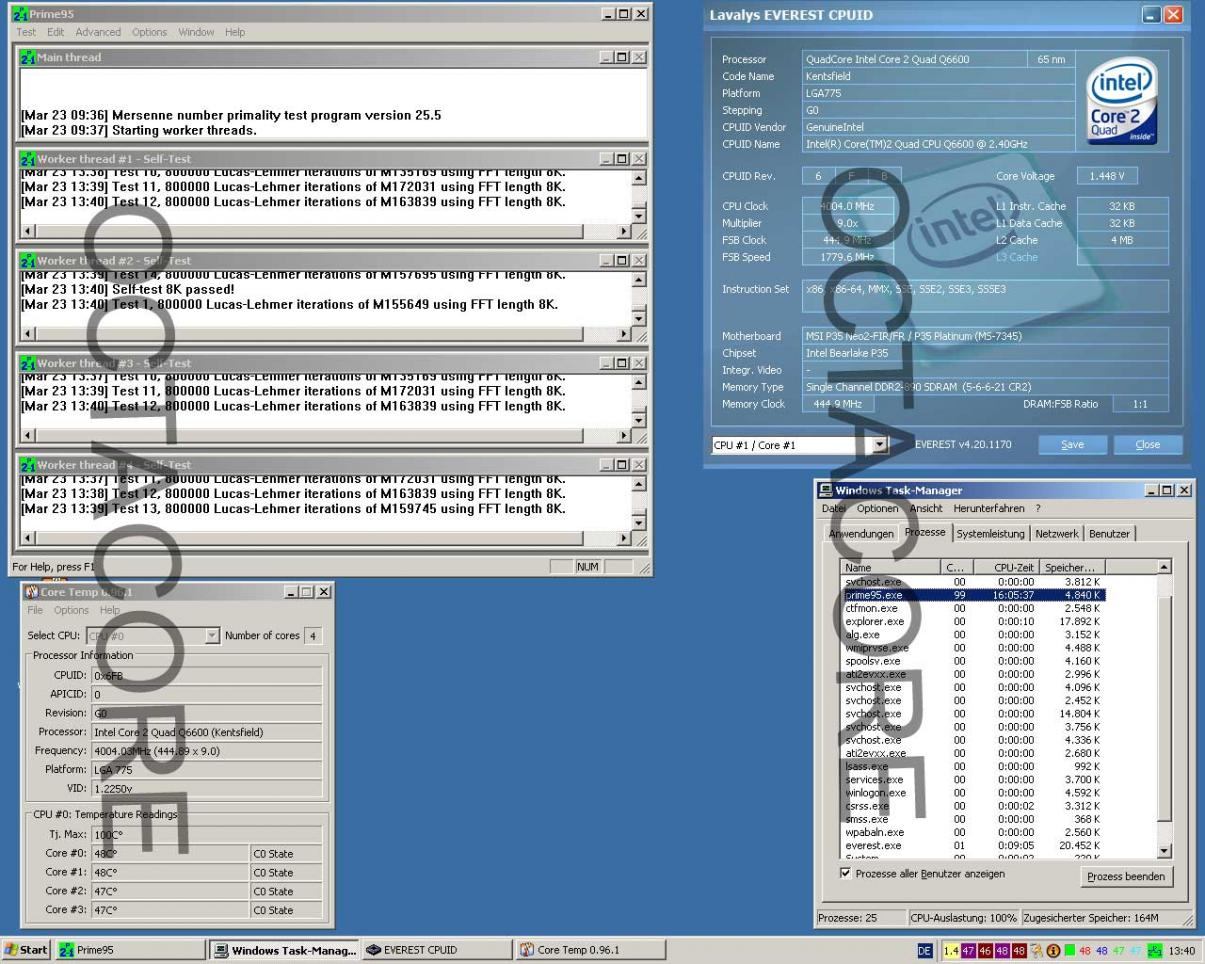Switch to the Systemleistung tab
The width and height of the screenshot is (1205, 964).
pyautogui.click(x=990, y=534)
